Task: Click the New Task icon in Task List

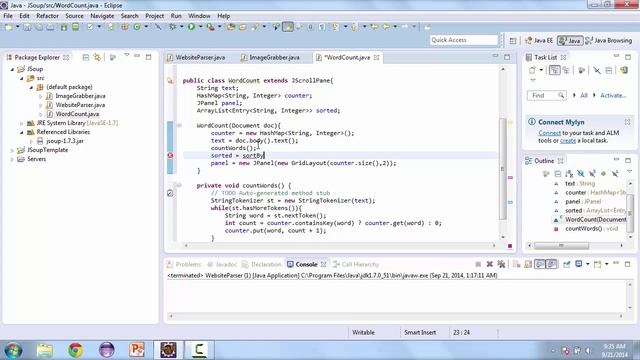Action: point(532,70)
